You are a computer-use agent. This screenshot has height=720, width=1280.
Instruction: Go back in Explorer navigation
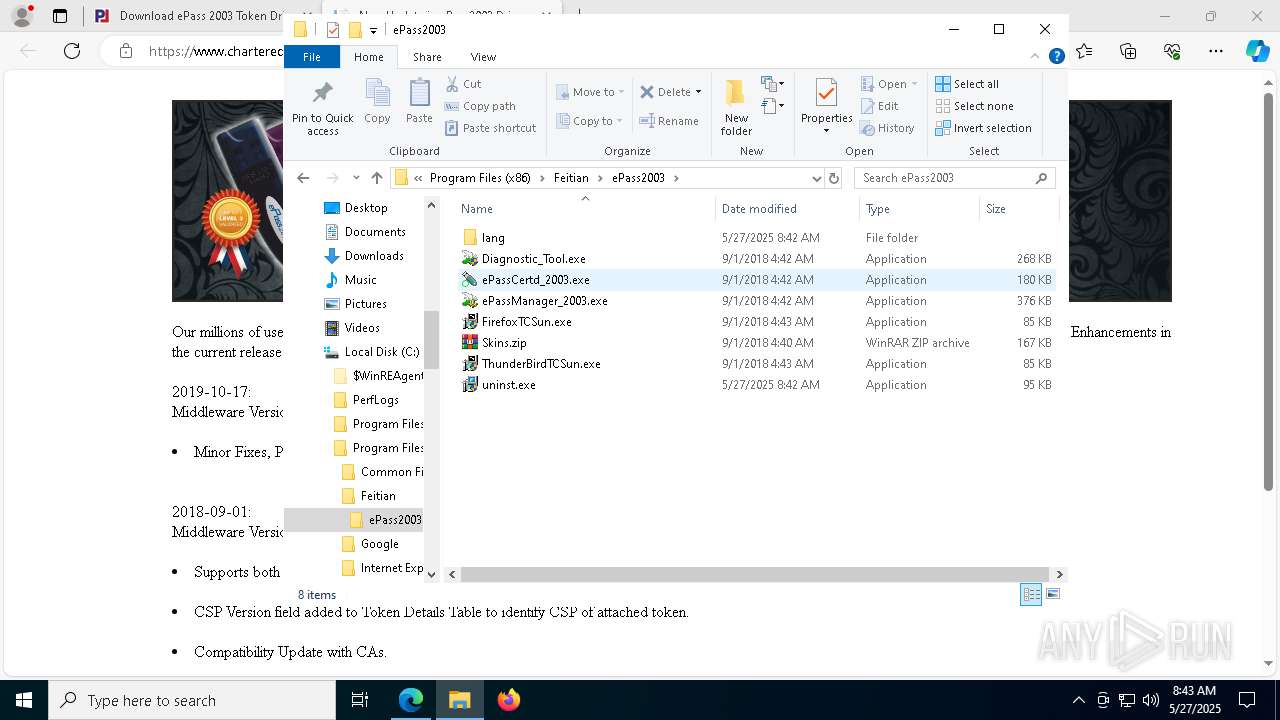(303, 178)
